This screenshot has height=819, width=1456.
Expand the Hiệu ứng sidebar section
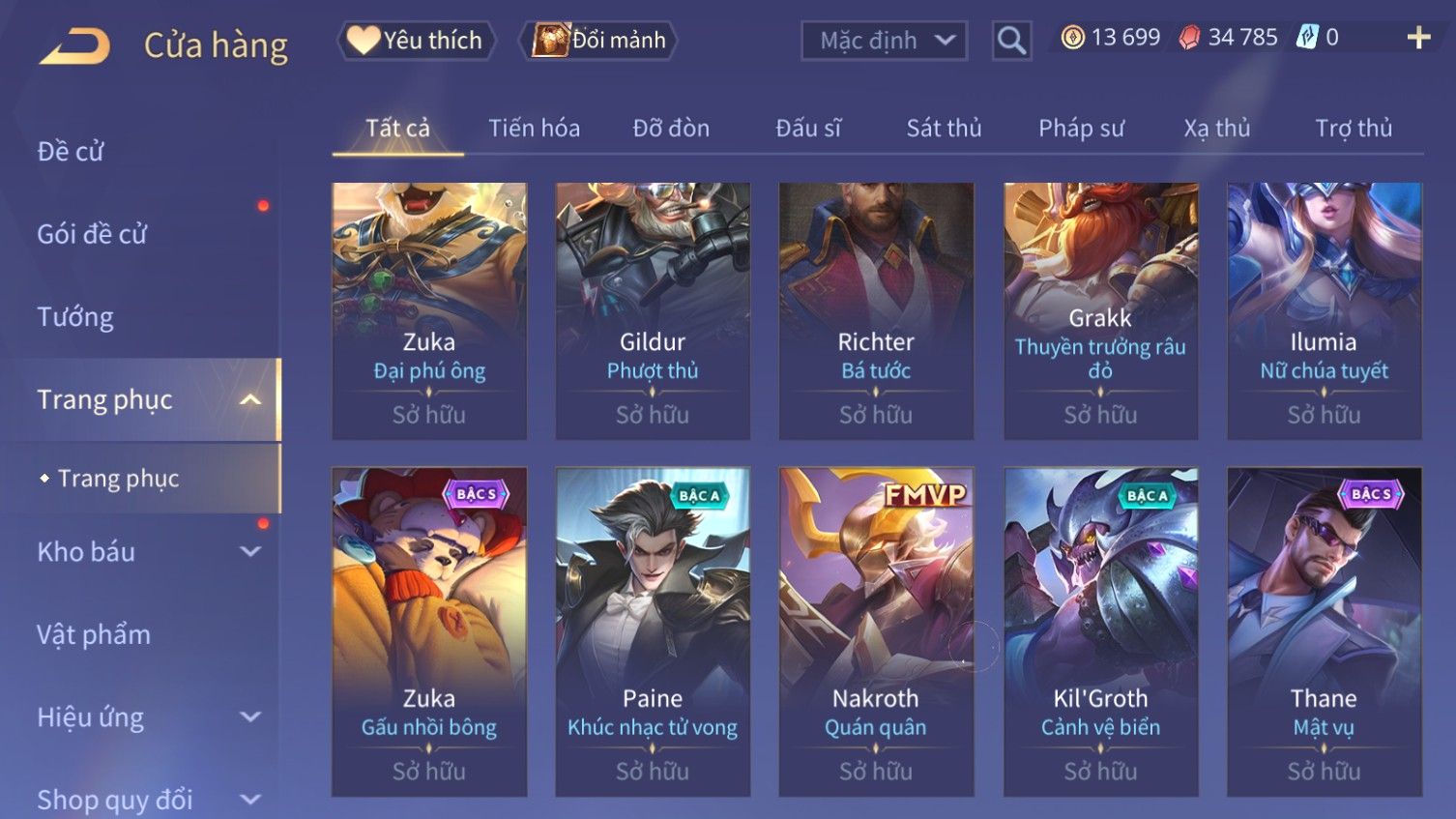[x=250, y=717]
